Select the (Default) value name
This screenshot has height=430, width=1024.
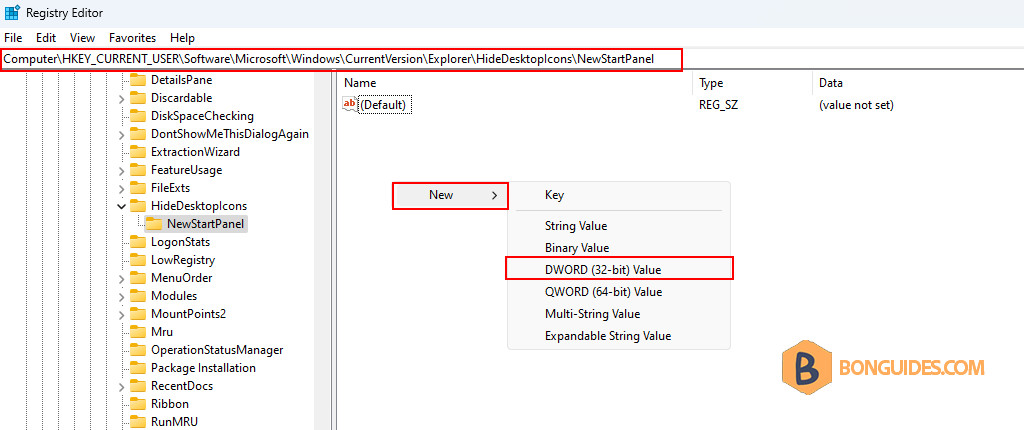385,105
